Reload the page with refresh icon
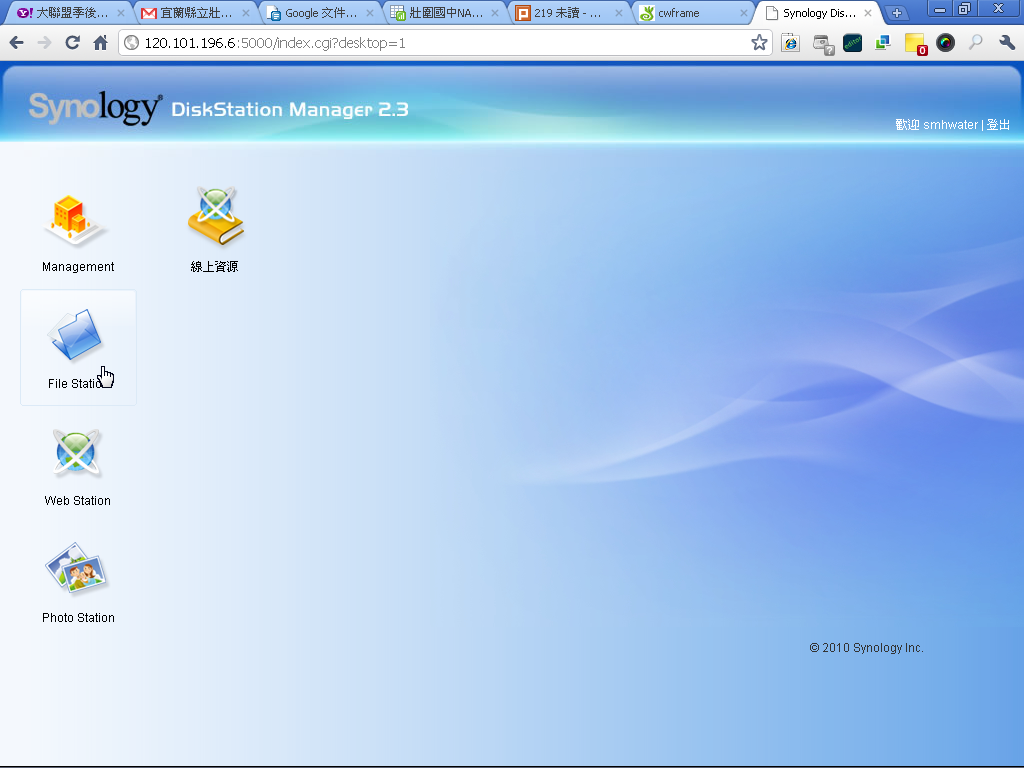Screen dimensions: 1024x768 72,43
